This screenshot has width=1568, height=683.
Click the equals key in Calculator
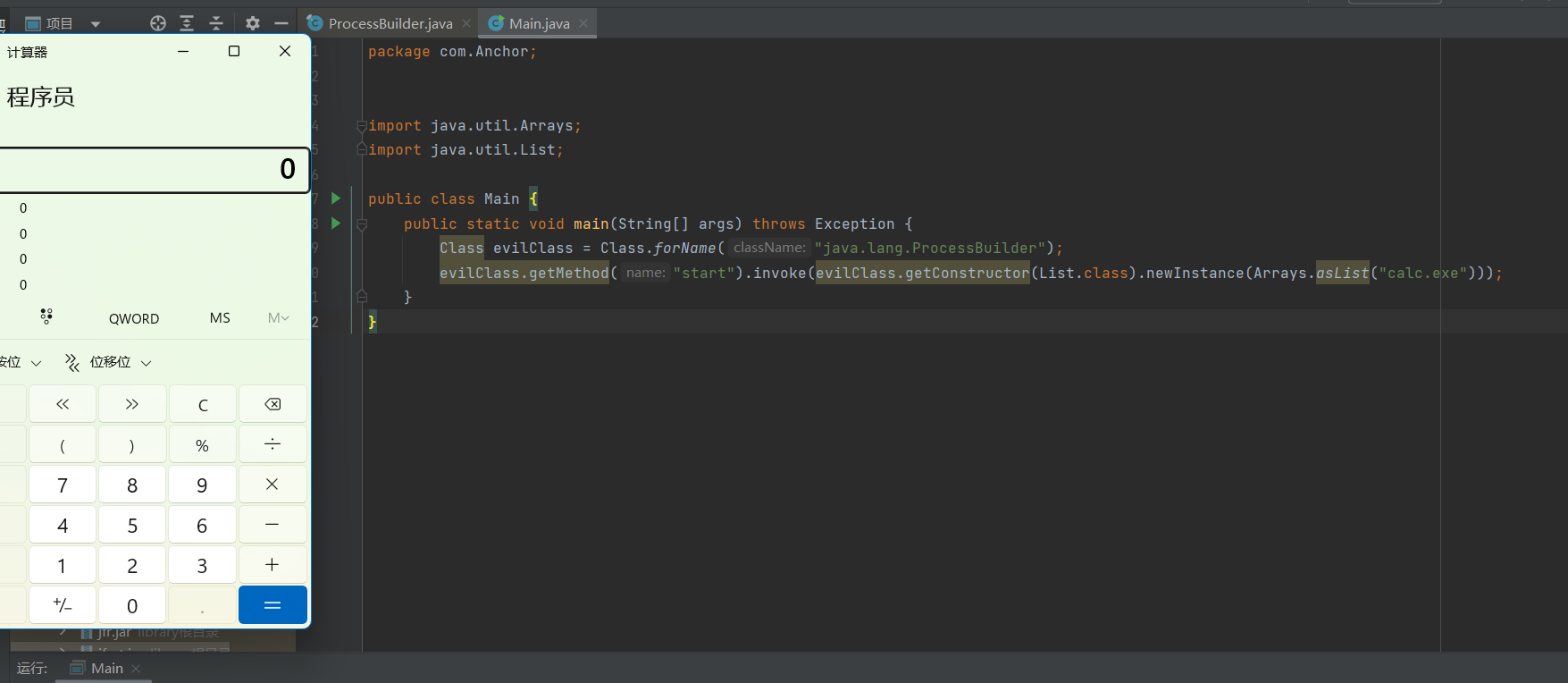pyautogui.click(x=273, y=605)
